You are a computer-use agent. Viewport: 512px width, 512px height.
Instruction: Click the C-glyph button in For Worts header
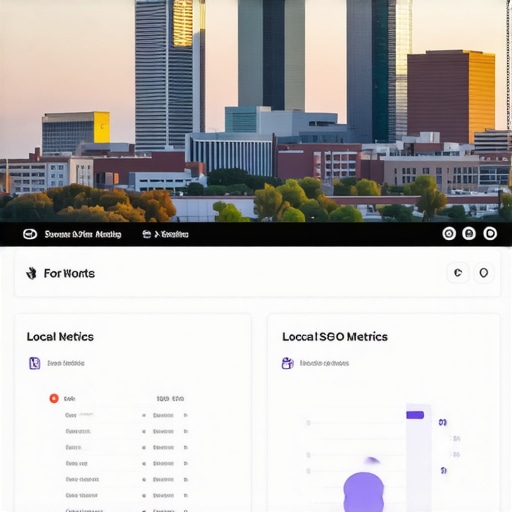click(458, 273)
